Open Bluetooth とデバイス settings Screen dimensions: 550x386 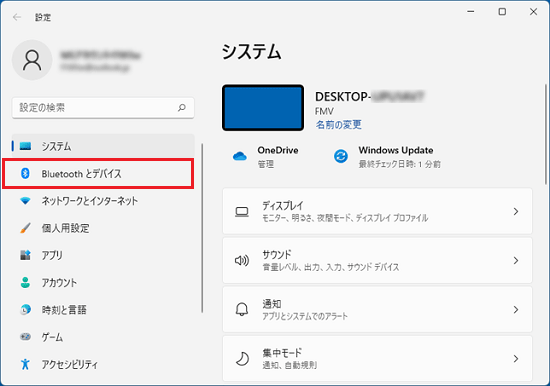coord(98,173)
